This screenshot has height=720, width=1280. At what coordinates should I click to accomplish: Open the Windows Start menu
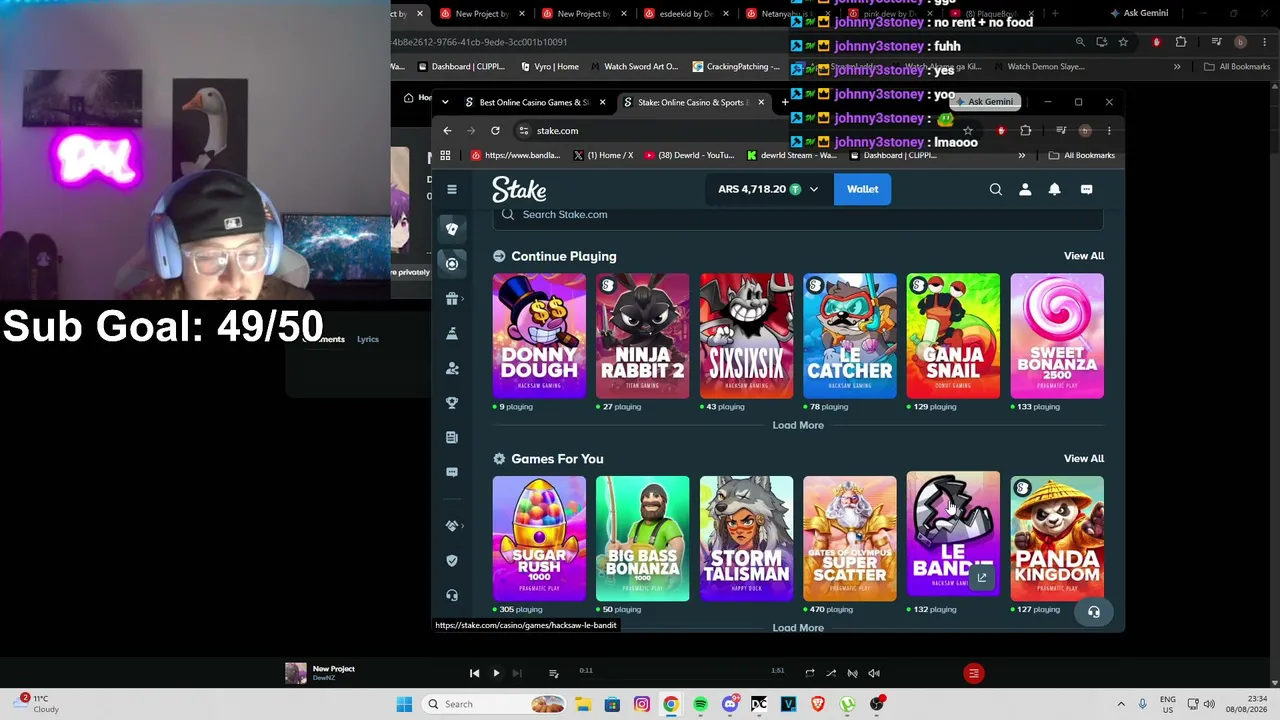click(x=404, y=704)
